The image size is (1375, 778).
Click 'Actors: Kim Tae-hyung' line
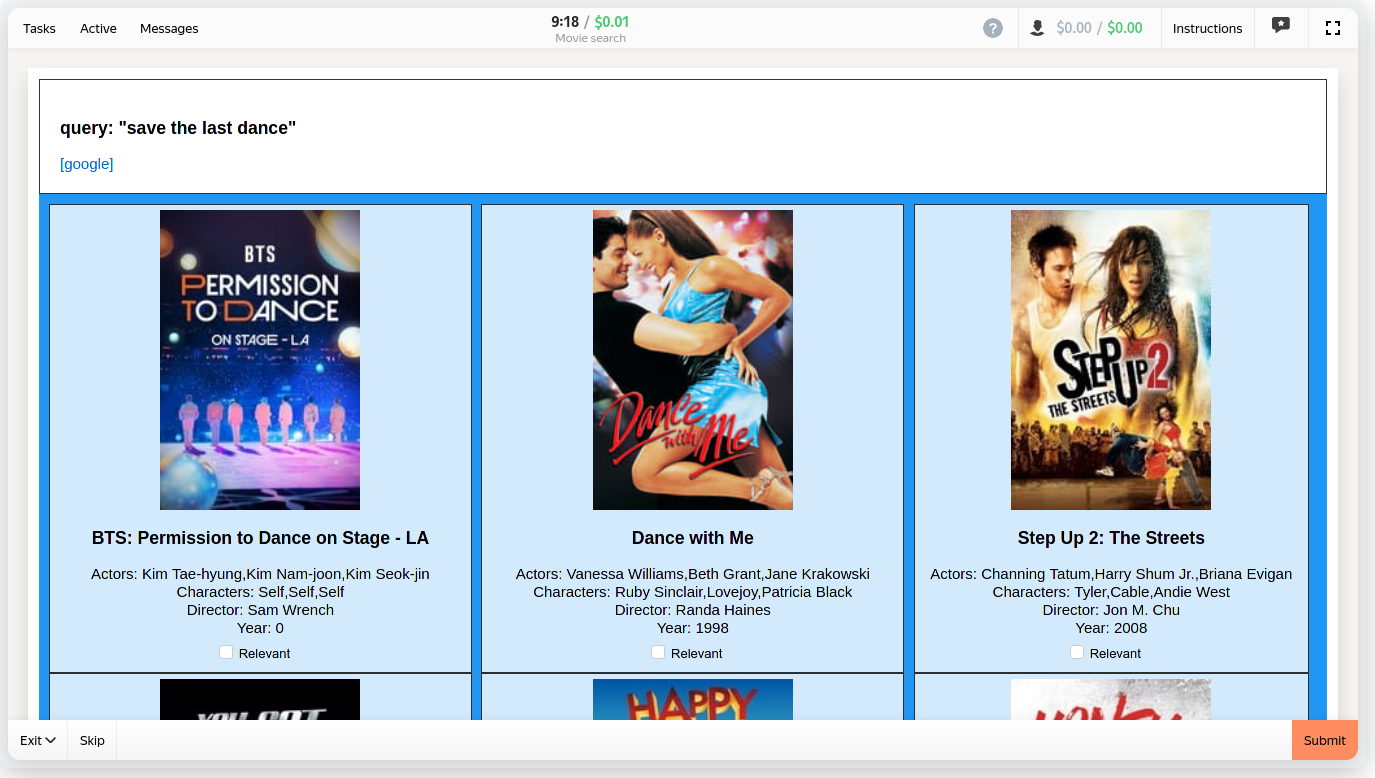tap(260, 574)
